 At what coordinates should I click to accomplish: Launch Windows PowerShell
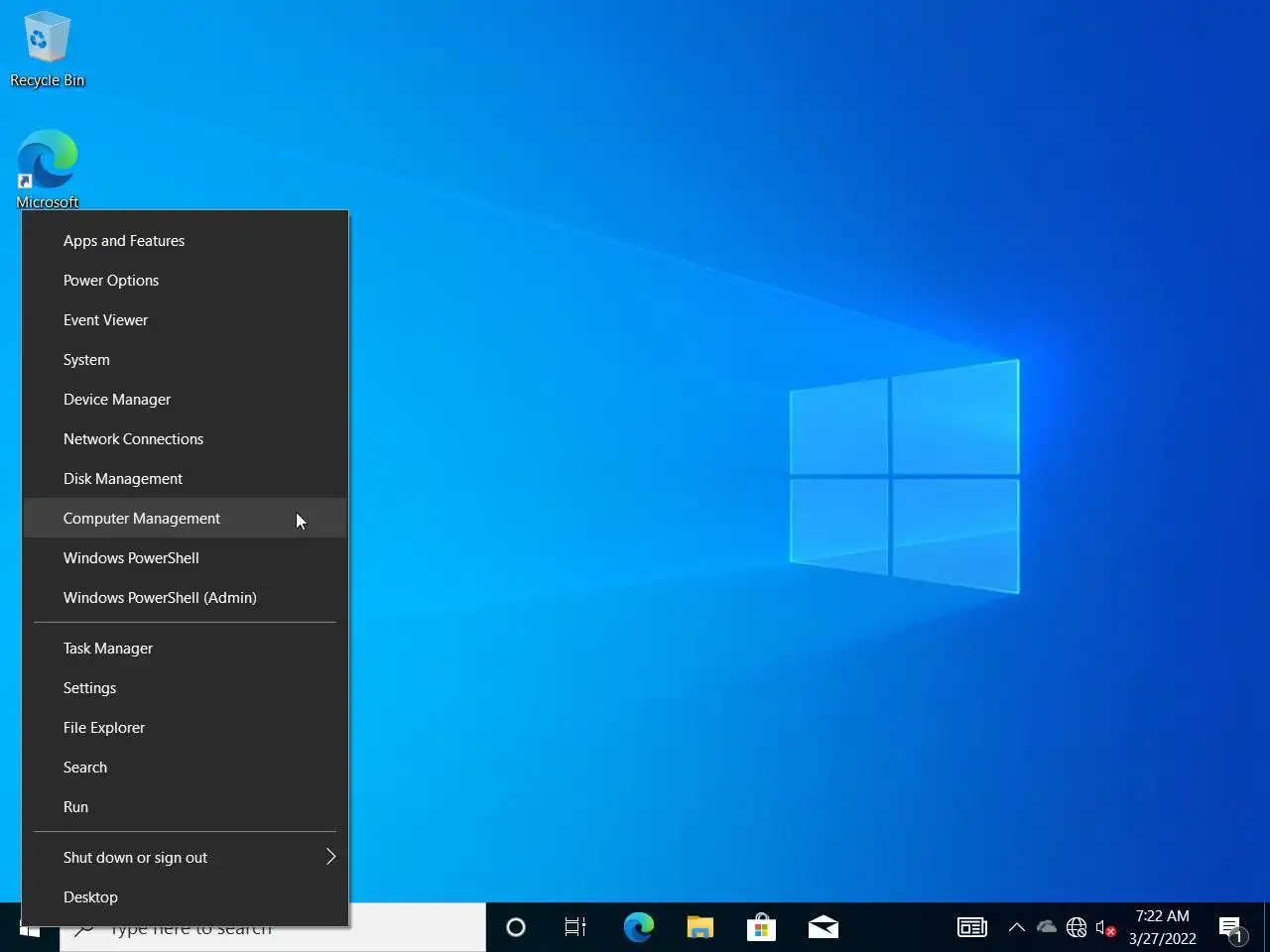click(185, 558)
